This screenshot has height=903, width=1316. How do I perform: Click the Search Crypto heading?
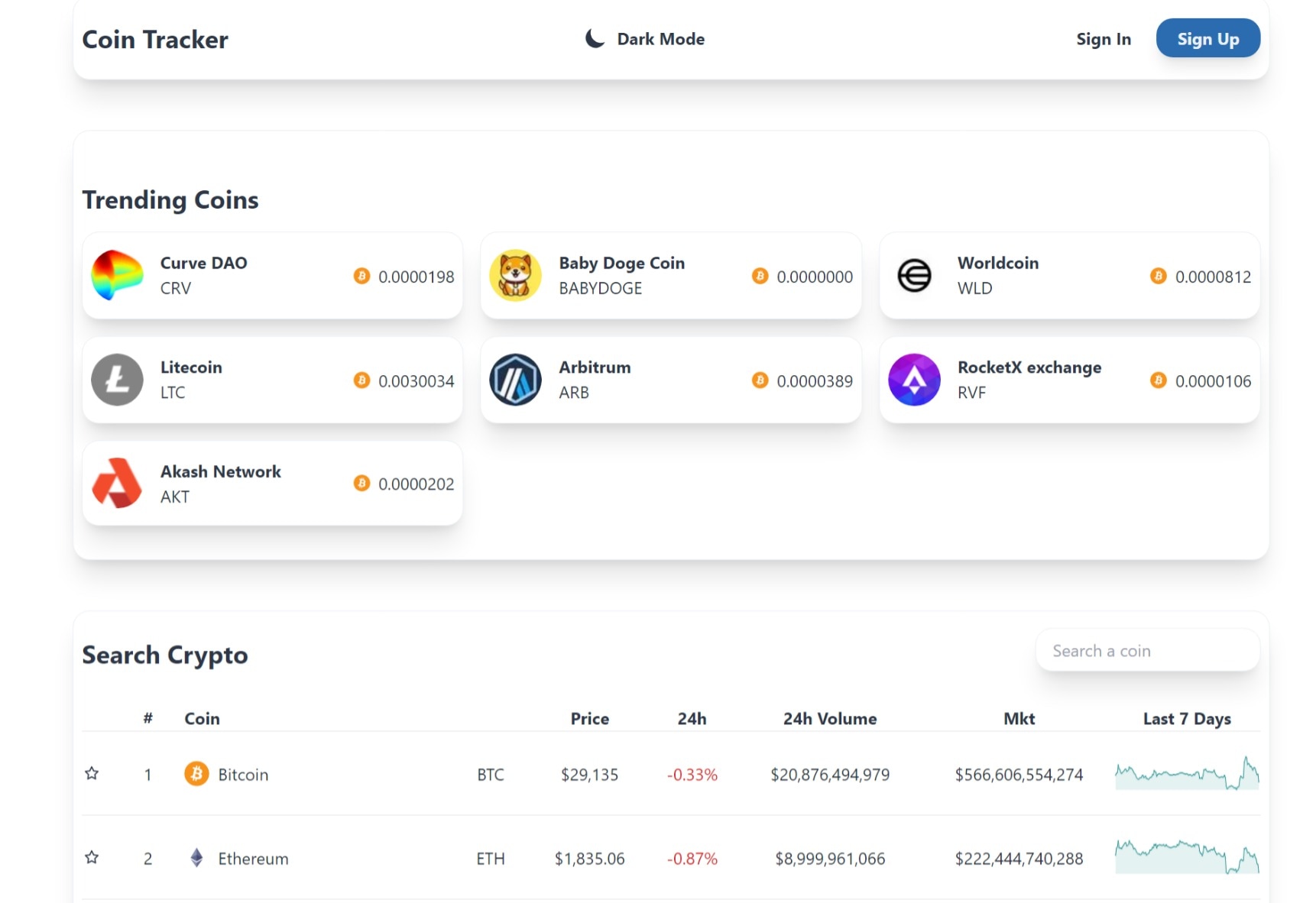click(165, 655)
